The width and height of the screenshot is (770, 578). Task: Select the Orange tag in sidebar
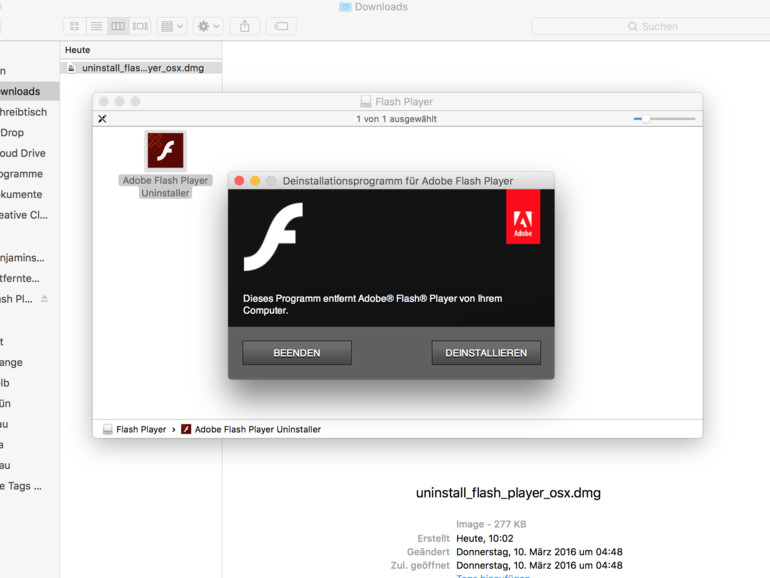coord(28,362)
